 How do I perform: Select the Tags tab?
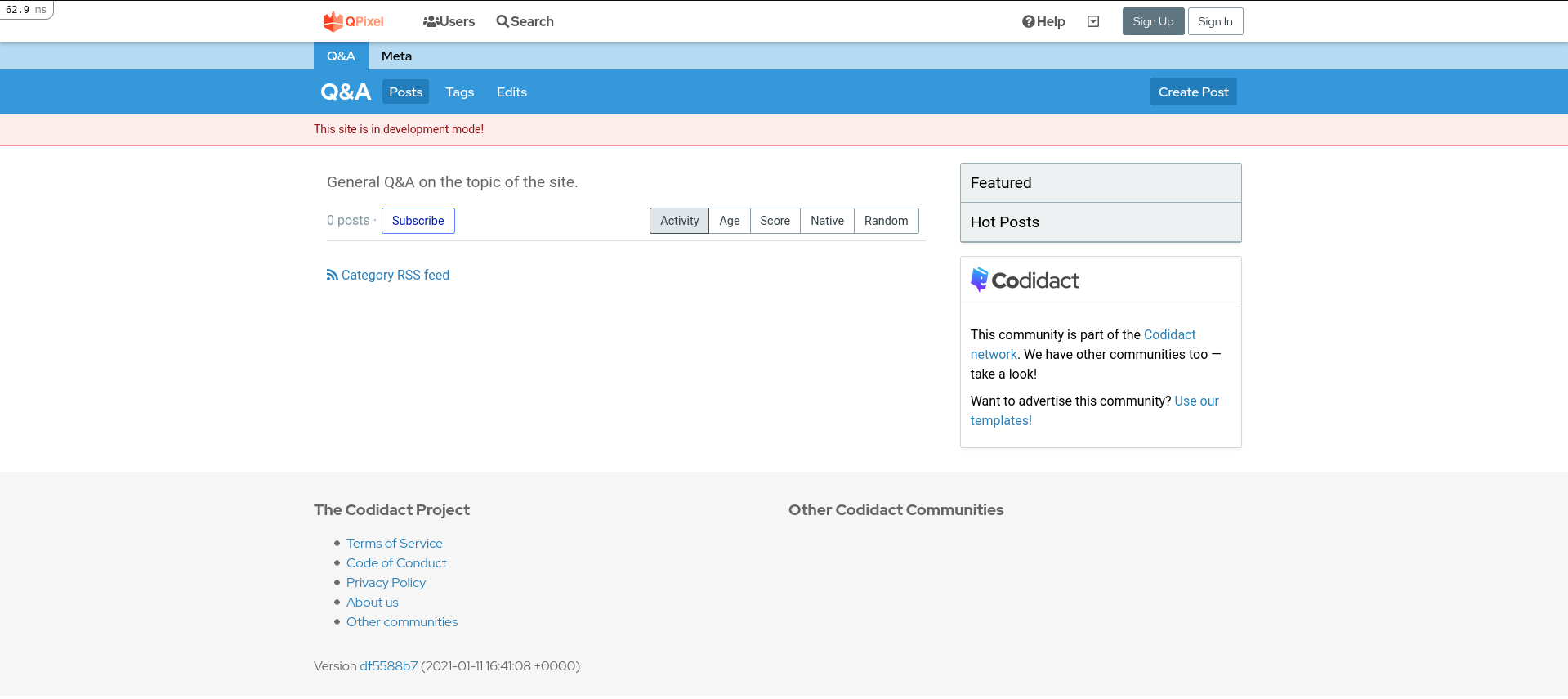(x=459, y=92)
